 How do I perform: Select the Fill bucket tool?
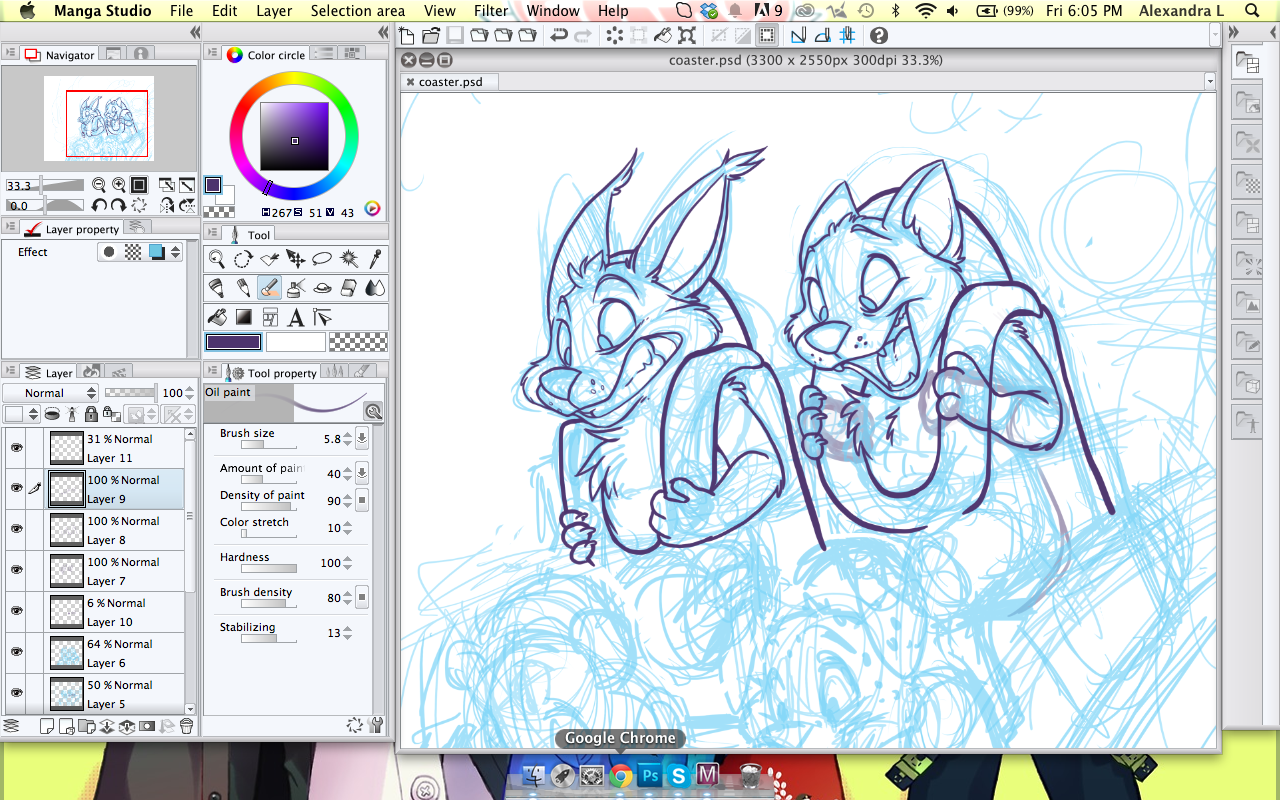click(x=217, y=318)
